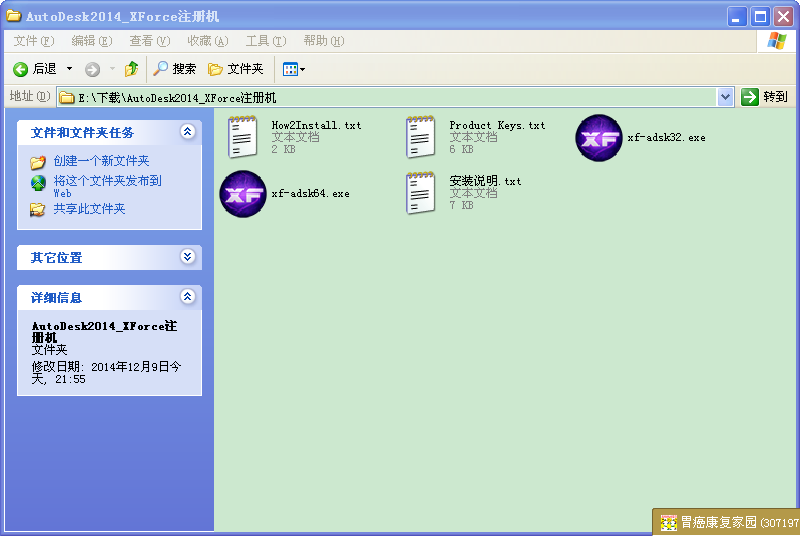This screenshot has height=536, width=800.
Task: Collapse the 详细信息 panel
Action: pyautogui.click(x=187, y=297)
